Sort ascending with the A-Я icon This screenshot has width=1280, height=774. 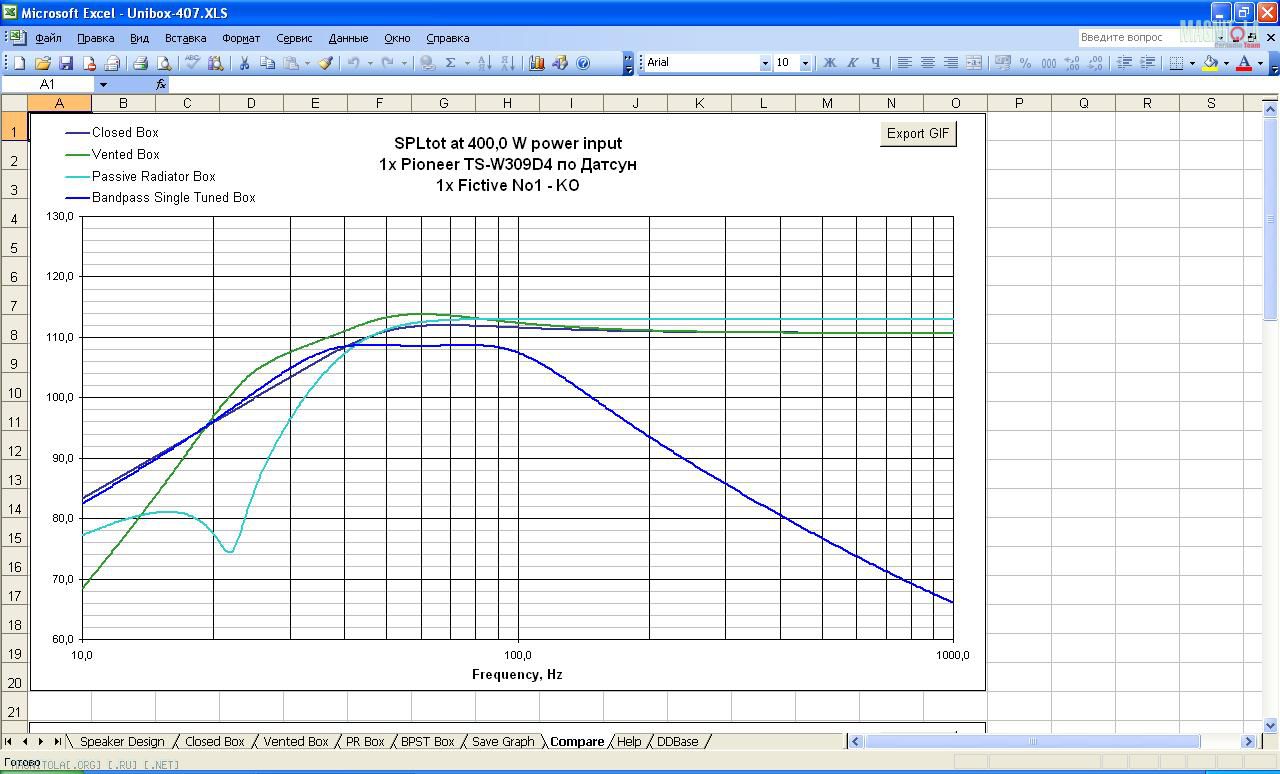(x=484, y=63)
